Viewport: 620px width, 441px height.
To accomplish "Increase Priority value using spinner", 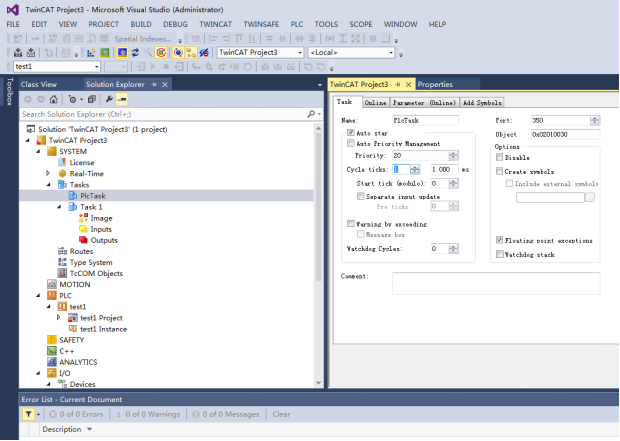I will (454, 153).
